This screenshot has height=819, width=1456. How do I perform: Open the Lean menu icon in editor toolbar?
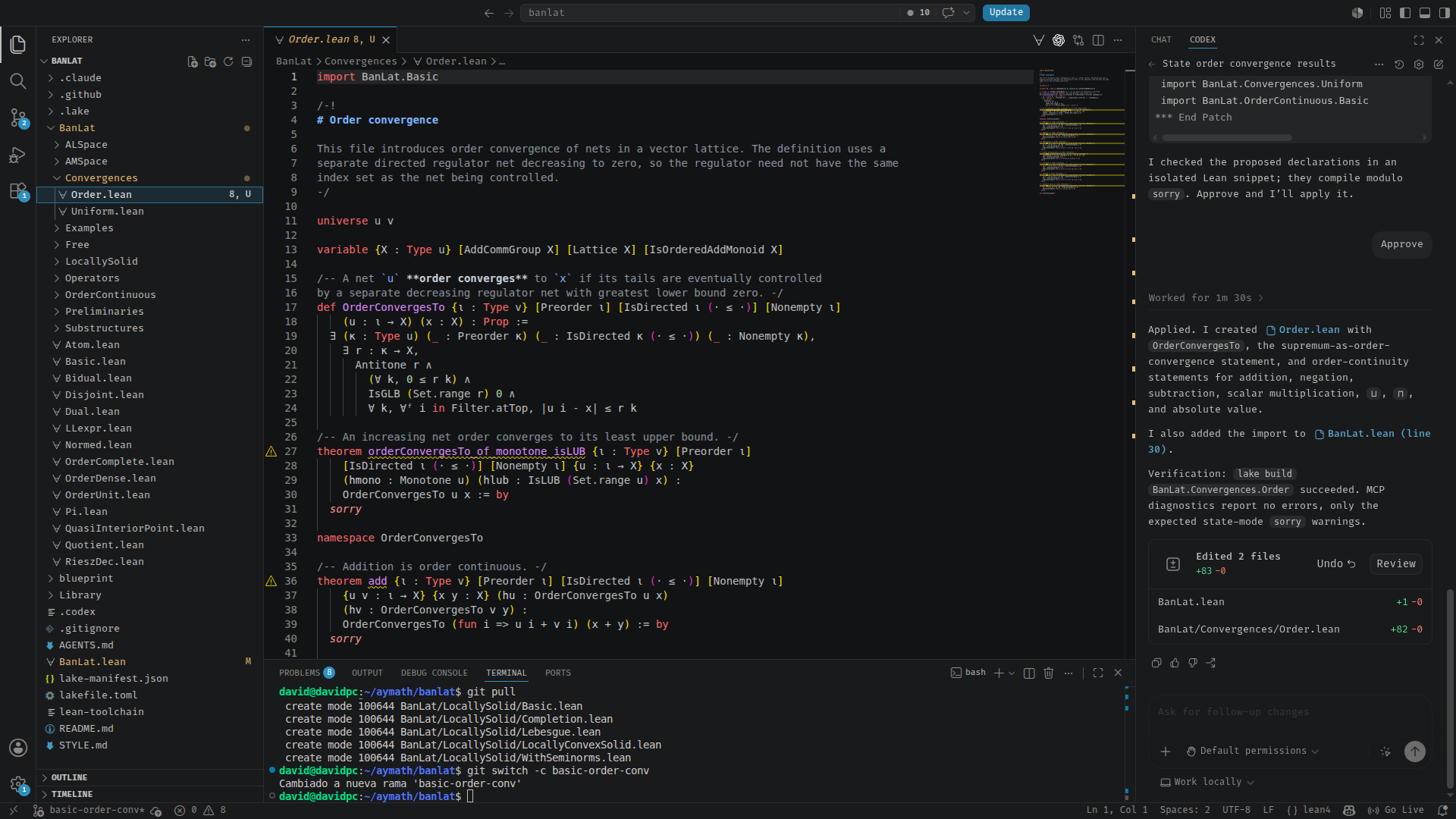[x=1039, y=40]
